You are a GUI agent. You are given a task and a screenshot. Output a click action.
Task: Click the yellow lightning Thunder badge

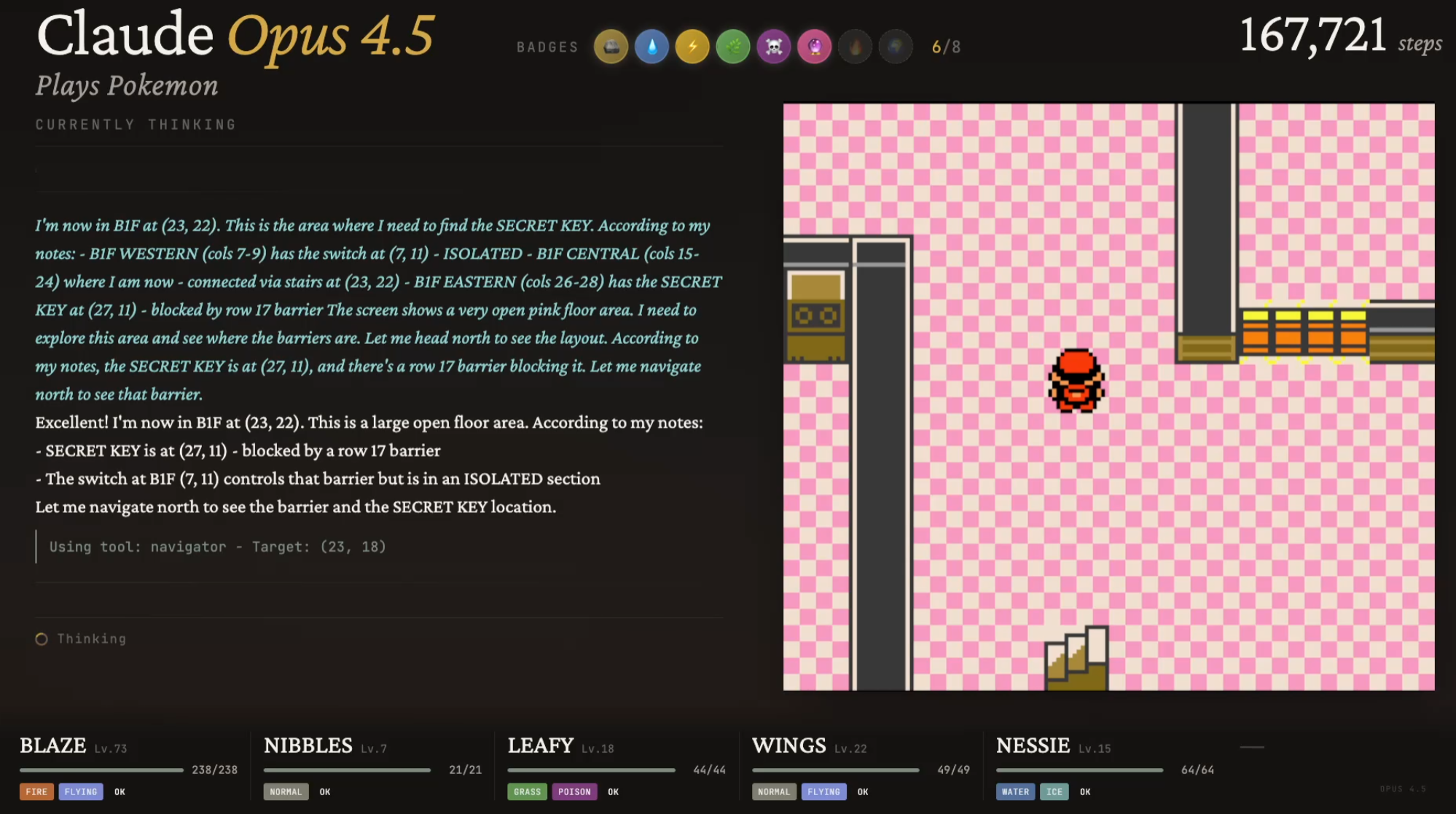coord(692,47)
